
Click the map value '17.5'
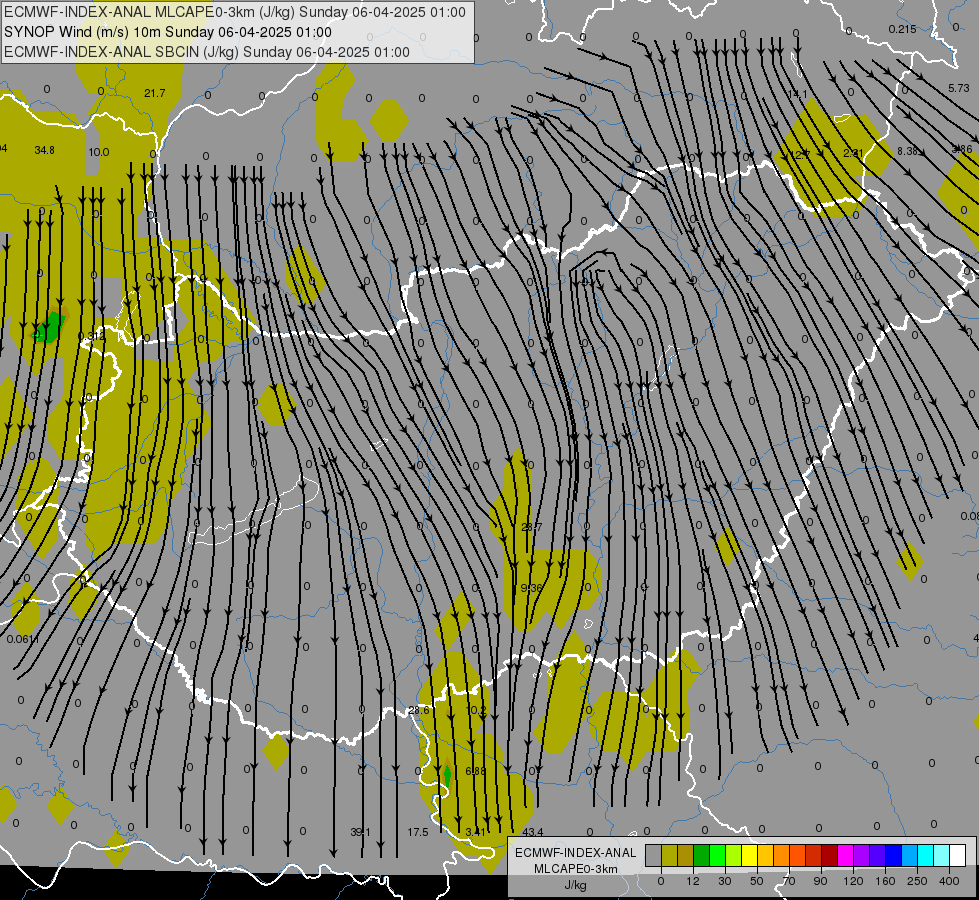click(x=418, y=832)
